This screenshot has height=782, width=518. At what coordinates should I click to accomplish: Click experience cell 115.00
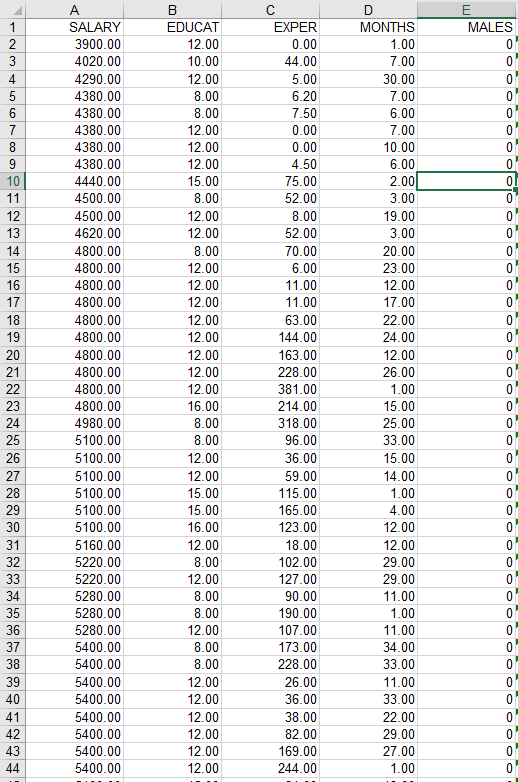point(270,493)
